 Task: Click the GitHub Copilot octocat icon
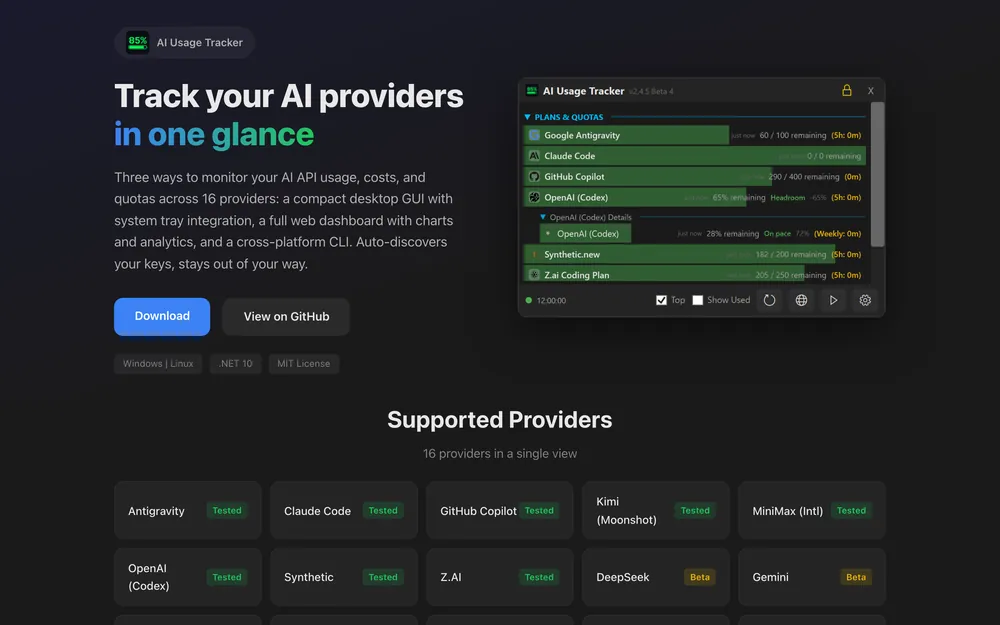pos(534,177)
